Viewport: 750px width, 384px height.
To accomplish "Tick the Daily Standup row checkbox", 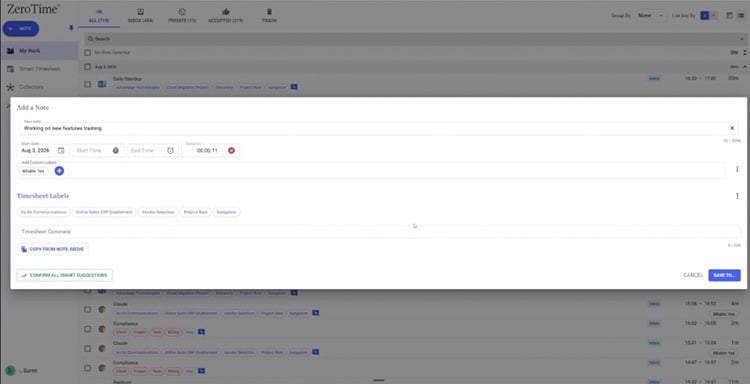I will click(88, 84).
